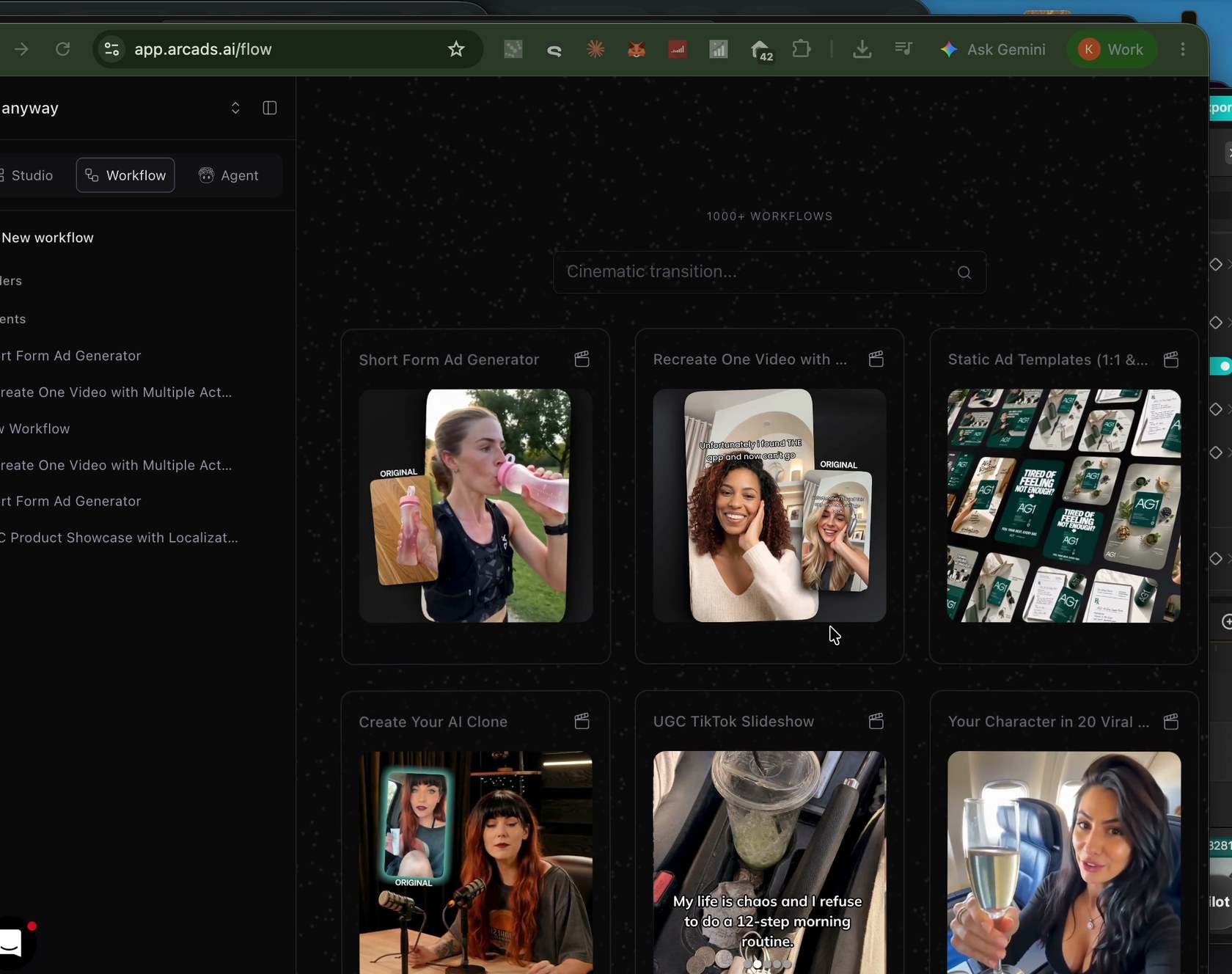This screenshot has width=1232, height=974.
Task: Click the magnifier search icon
Action: point(964,273)
